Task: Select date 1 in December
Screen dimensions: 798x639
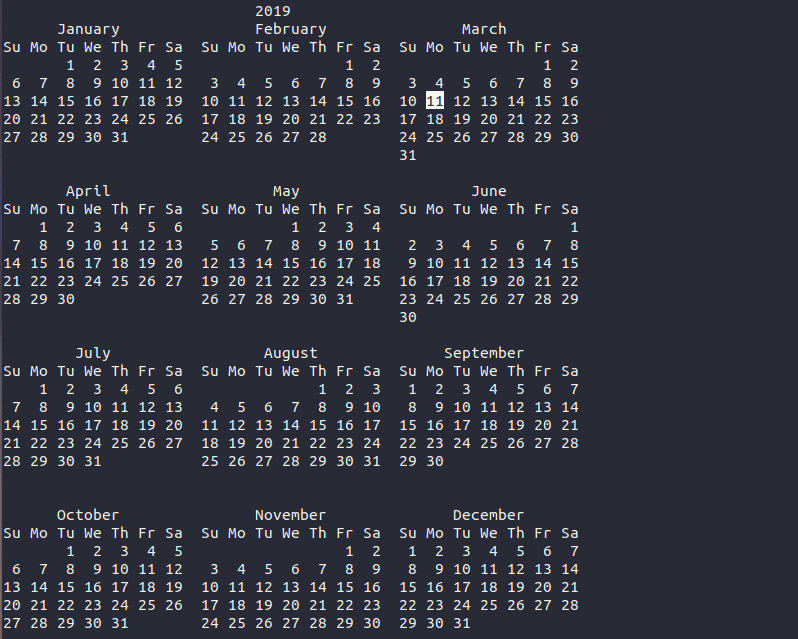Action: point(412,551)
